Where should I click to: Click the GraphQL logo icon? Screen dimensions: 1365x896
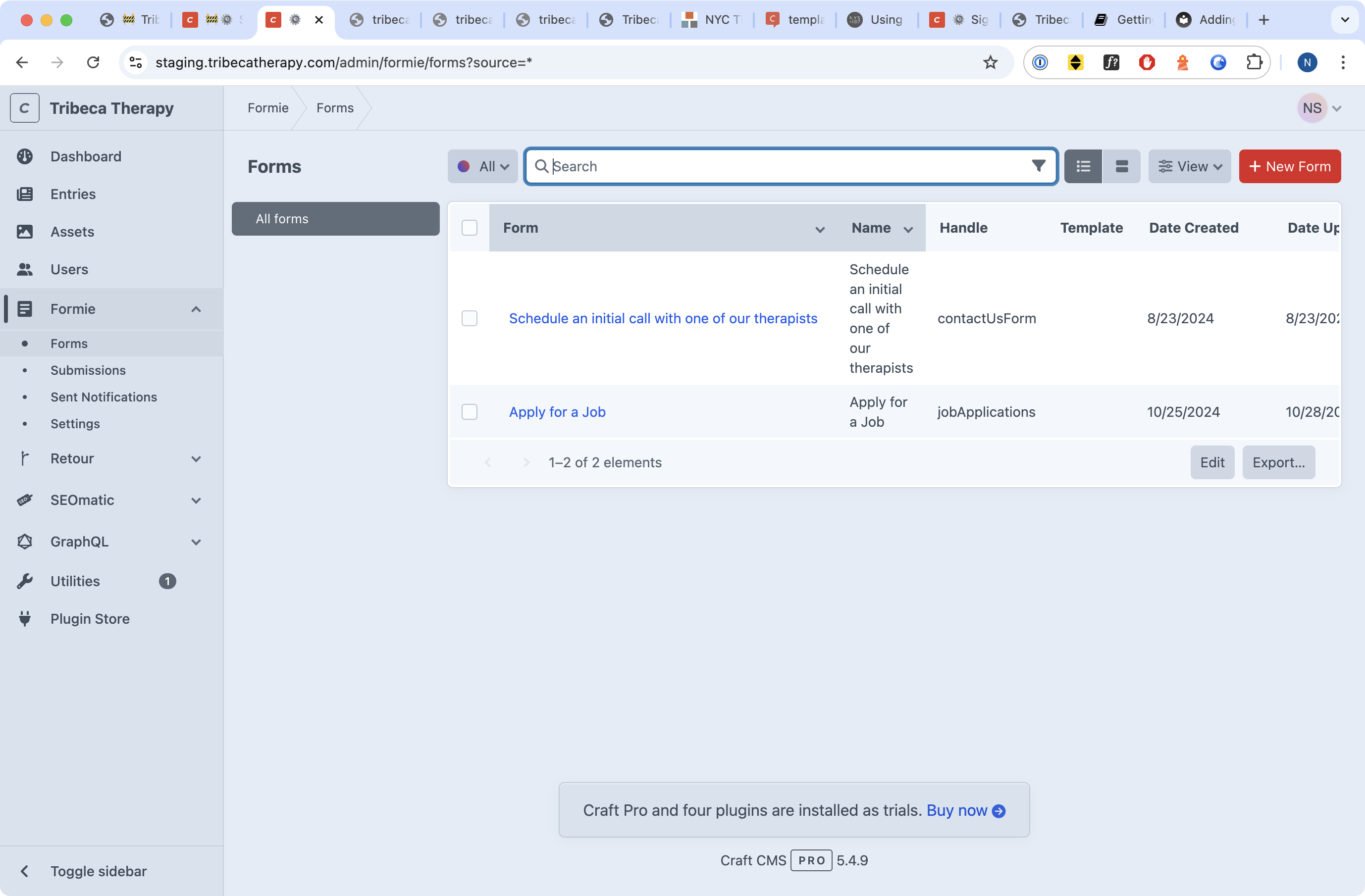pos(25,542)
